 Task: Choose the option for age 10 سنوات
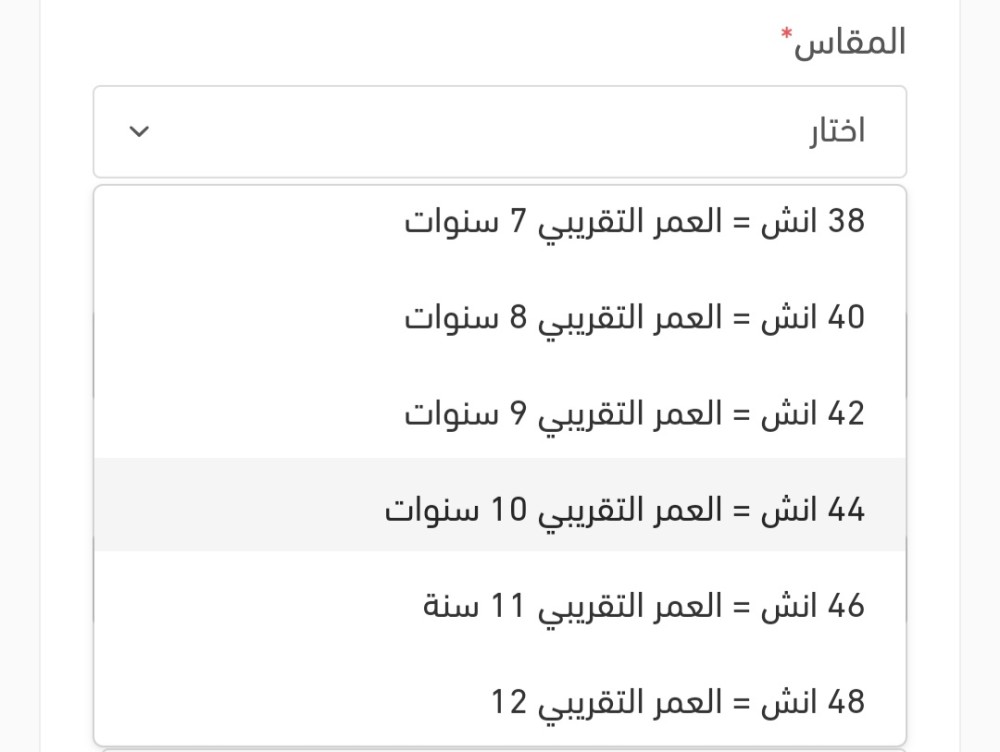pyautogui.click(x=624, y=510)
